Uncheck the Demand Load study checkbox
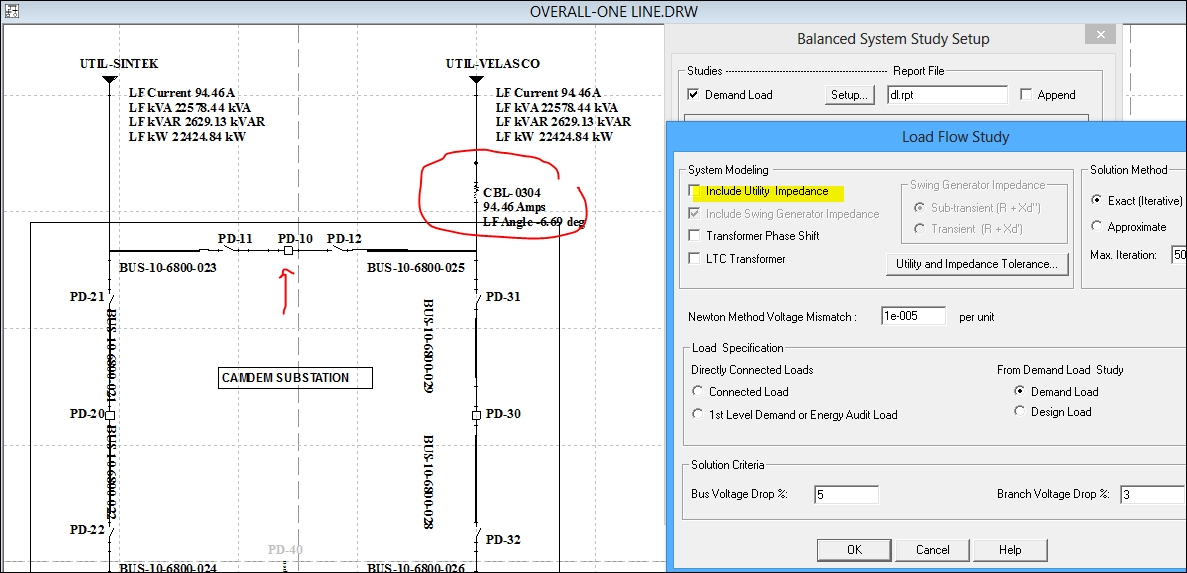This screenshot has width=1187, height=573. point(694,95)
